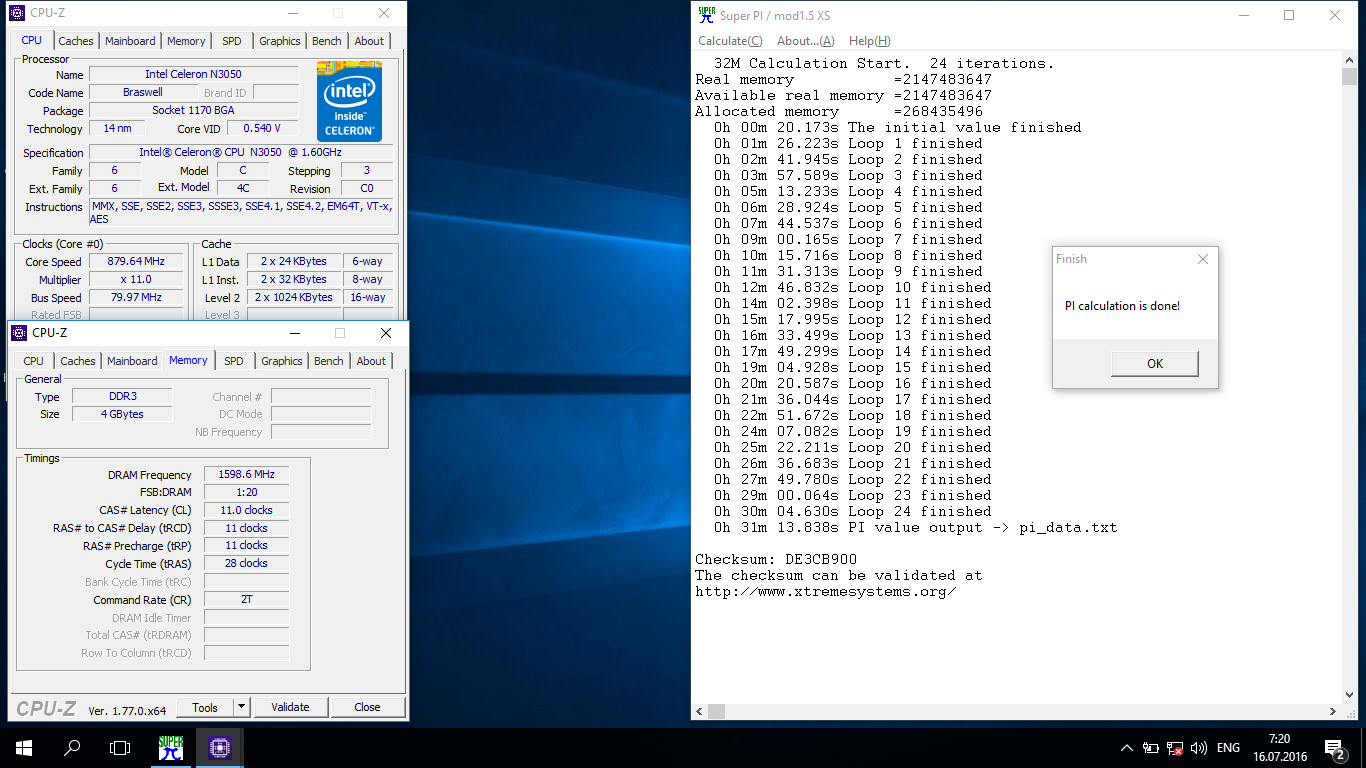Viewport: 1366px width, 768px height.
Task: Click the CAS# Latency 11.0 clocks value
Action: click(x=246, y=510)
